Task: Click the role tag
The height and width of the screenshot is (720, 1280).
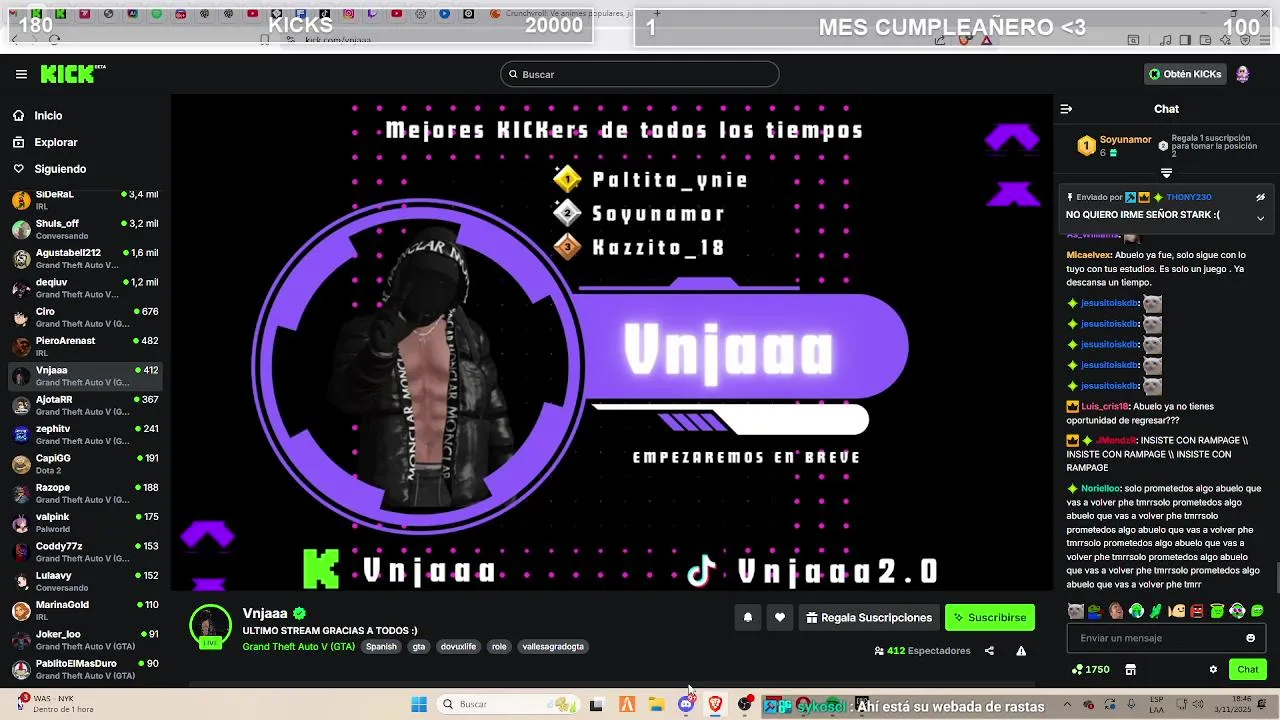Action: pos(499,647)
